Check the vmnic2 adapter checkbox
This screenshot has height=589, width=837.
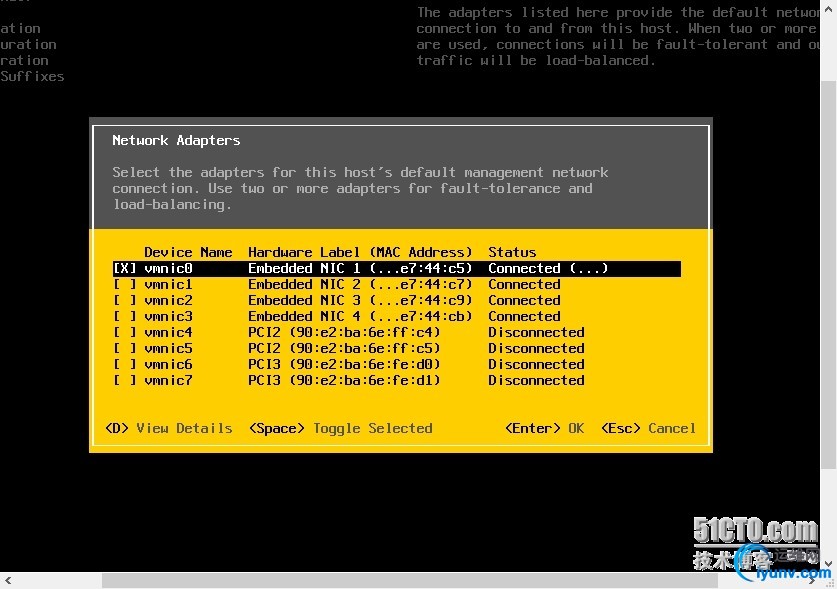point(124,301)
